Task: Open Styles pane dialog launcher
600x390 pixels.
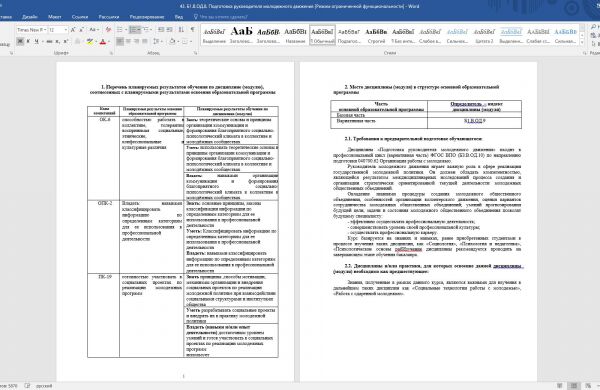Action: click(585, 53)
